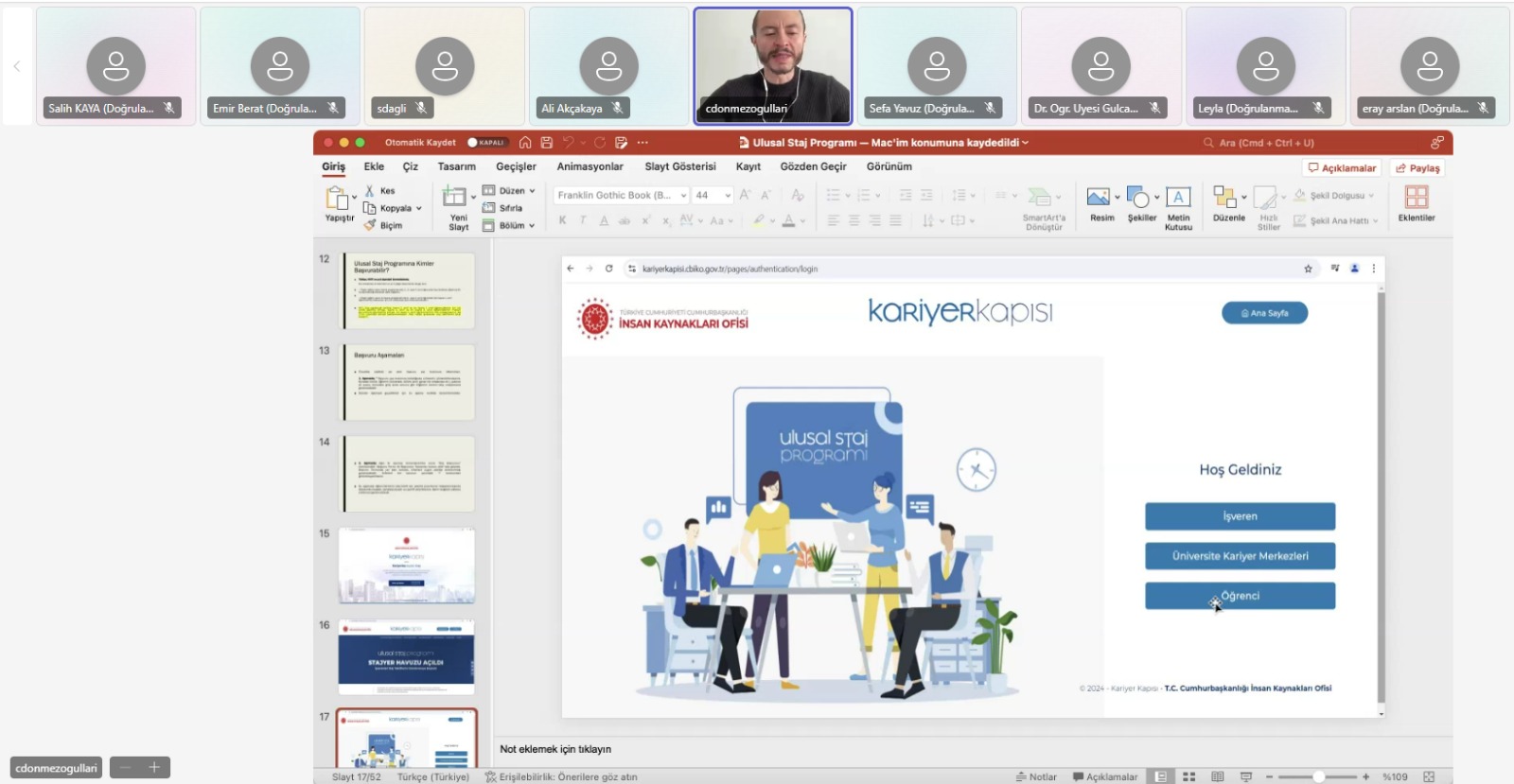1514x784 pixels.
Task: Adjust the zoom slider in status bar
Action: [x=1318, y=776]
